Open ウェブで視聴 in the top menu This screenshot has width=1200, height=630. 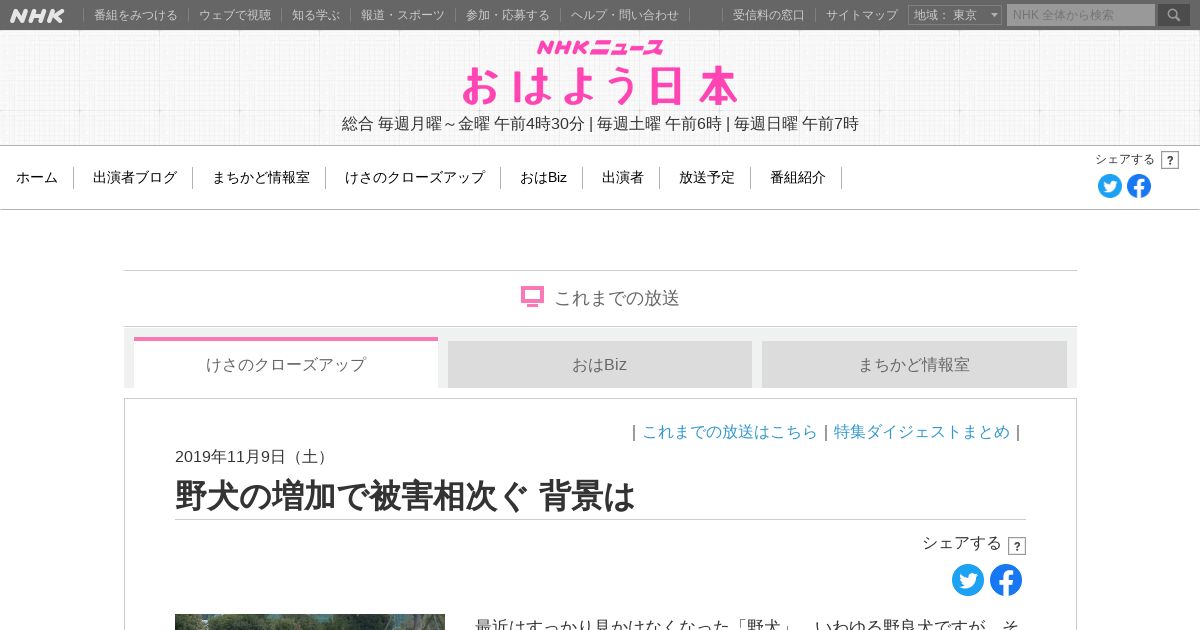(x=235, y=15)
